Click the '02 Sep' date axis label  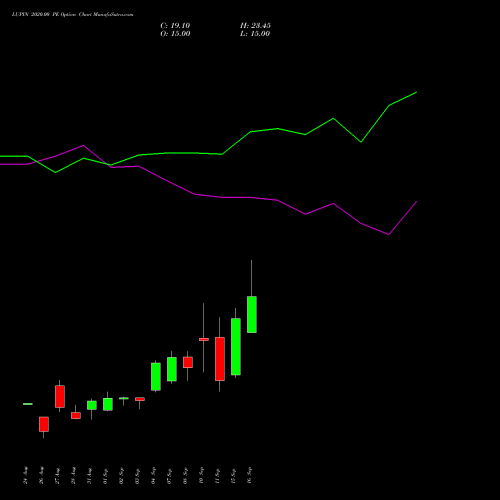(x=122, y=475)
